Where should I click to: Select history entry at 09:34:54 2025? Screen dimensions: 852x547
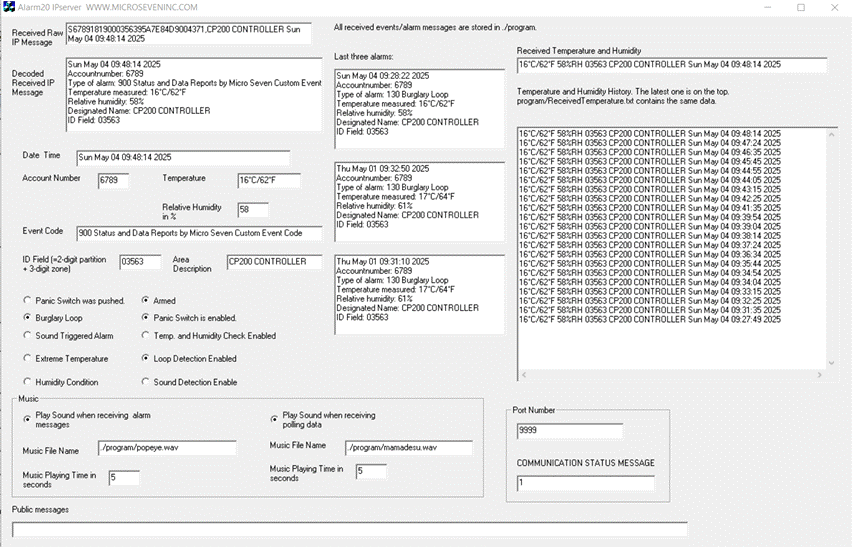650,273
